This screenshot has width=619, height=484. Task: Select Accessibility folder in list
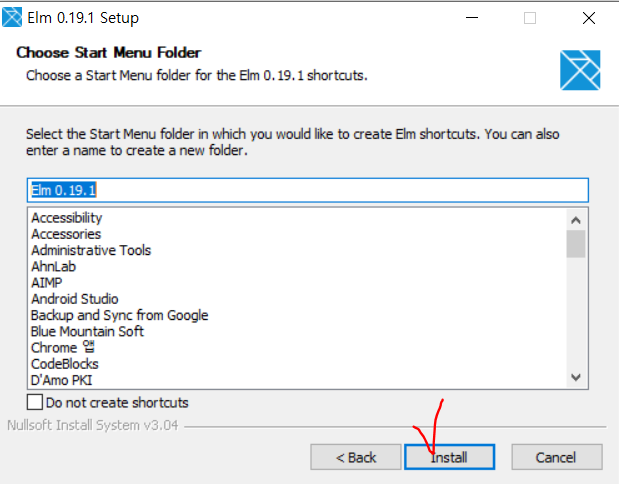(67, 218)
